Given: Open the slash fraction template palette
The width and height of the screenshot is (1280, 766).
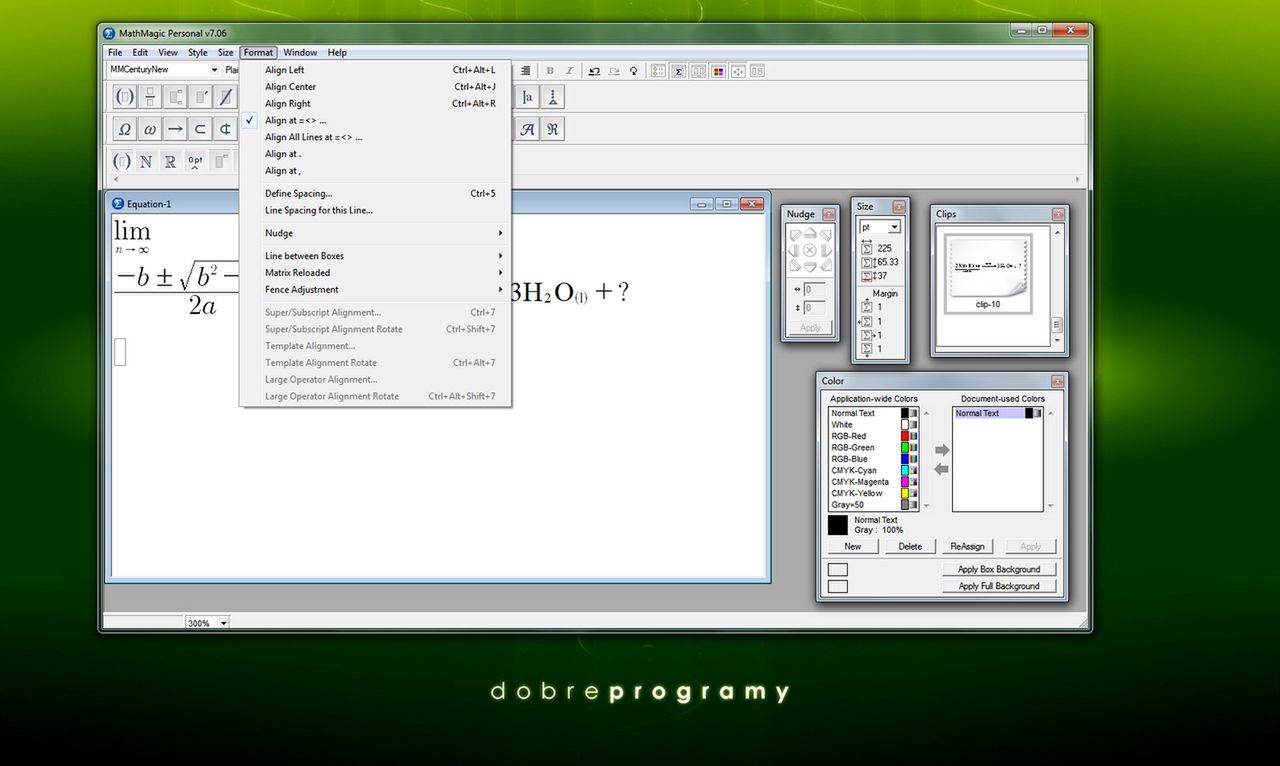Looking at the screenshot, I should [x=226, y=97].
